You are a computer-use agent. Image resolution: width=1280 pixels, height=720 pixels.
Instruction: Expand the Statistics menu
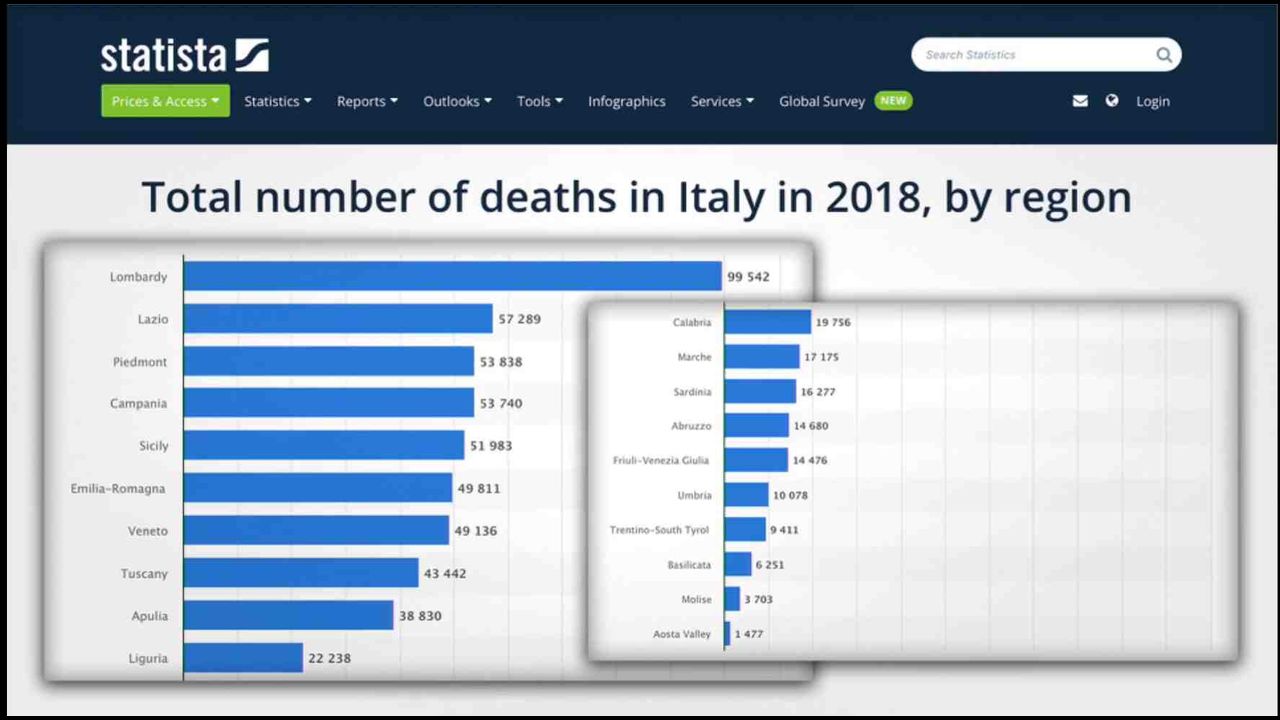[278, 101]
